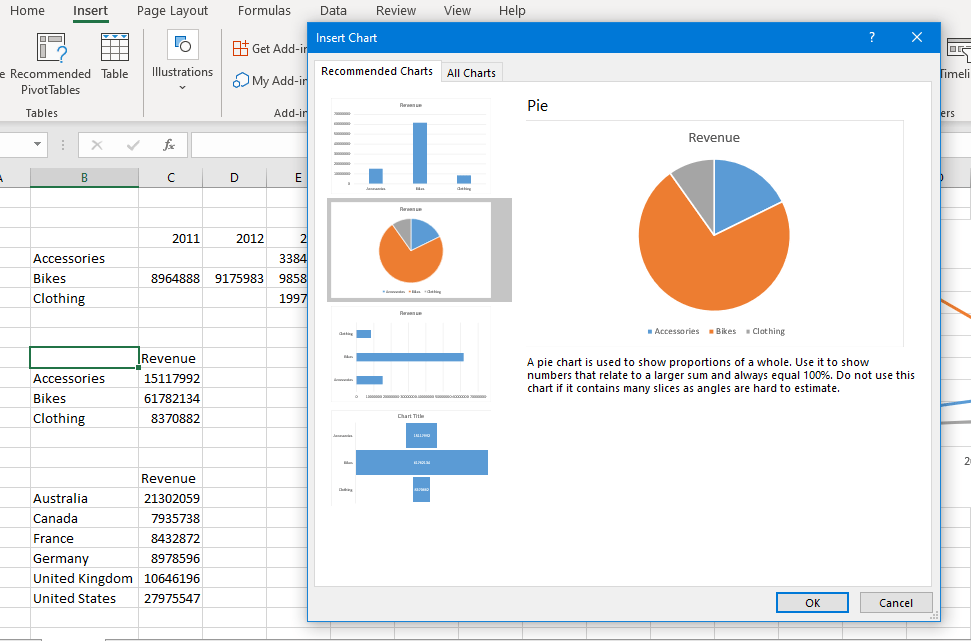The height and width of the screenshot is (641, 971).
Task: Pick the funnel chart thumbnail
Action: coord(411,457)
